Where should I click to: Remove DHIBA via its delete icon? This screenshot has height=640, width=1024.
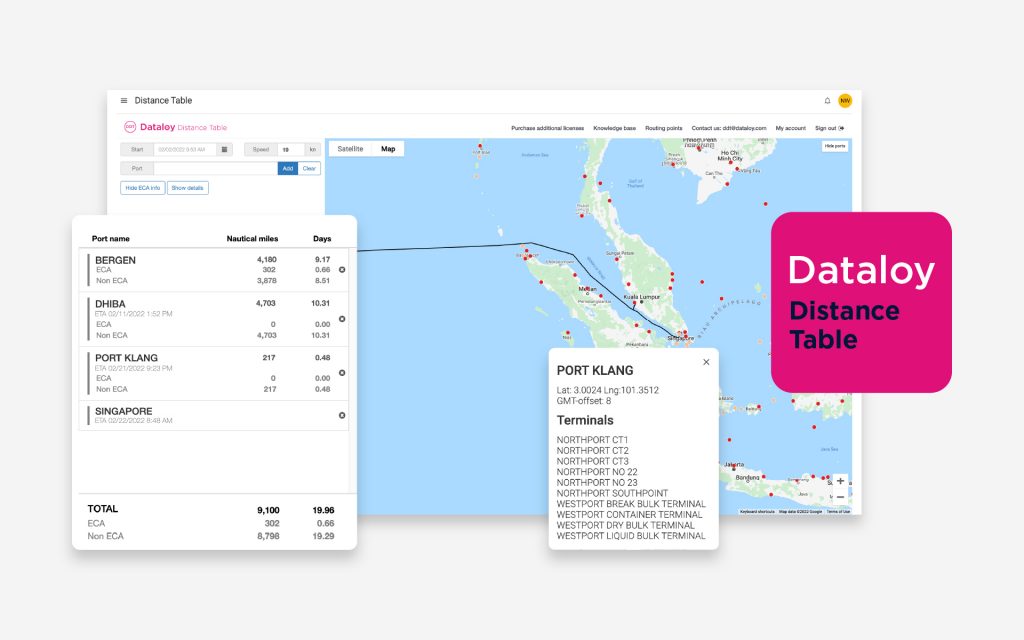(x=341, y=319)
